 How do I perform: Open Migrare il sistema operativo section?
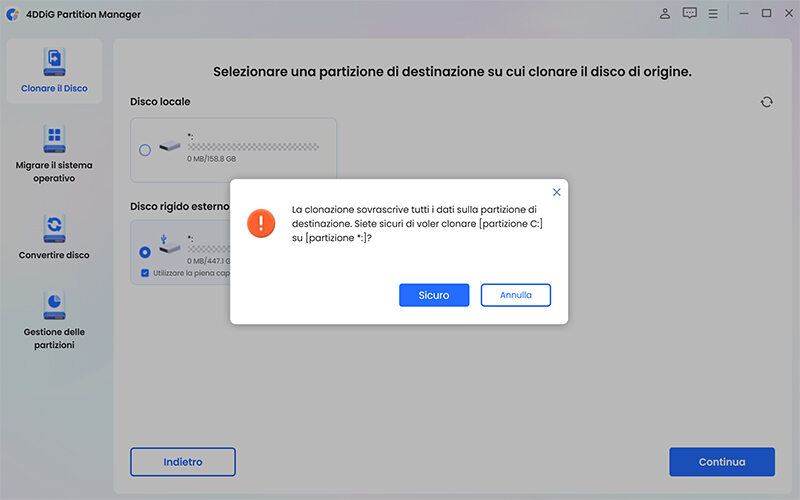coord(54,153)
